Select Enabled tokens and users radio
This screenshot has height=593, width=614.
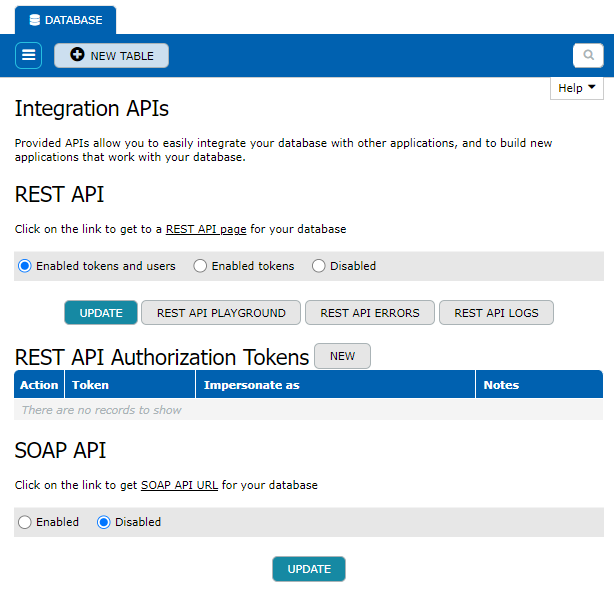25,266
